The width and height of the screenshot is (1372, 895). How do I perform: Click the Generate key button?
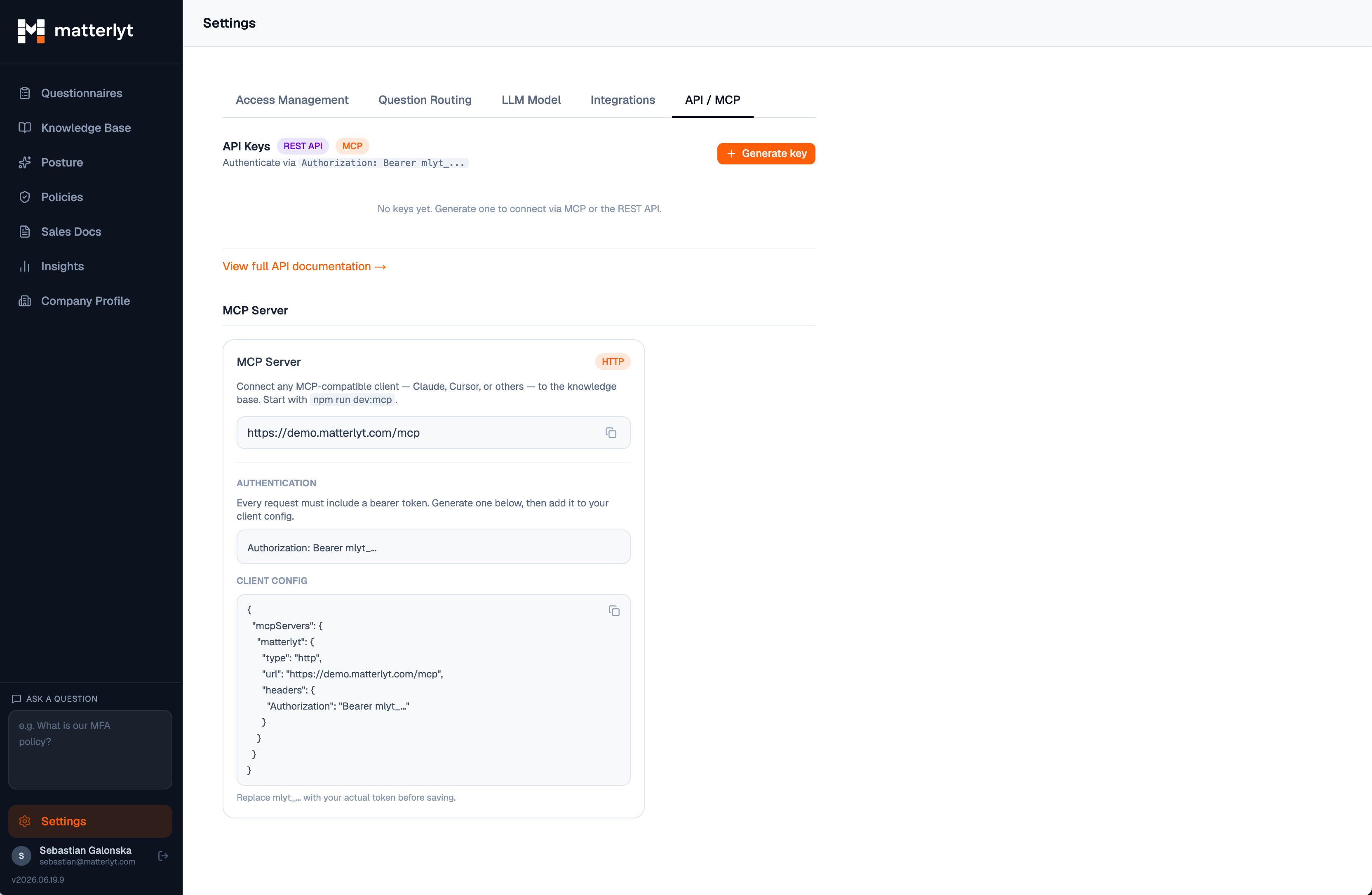point(766,154)
